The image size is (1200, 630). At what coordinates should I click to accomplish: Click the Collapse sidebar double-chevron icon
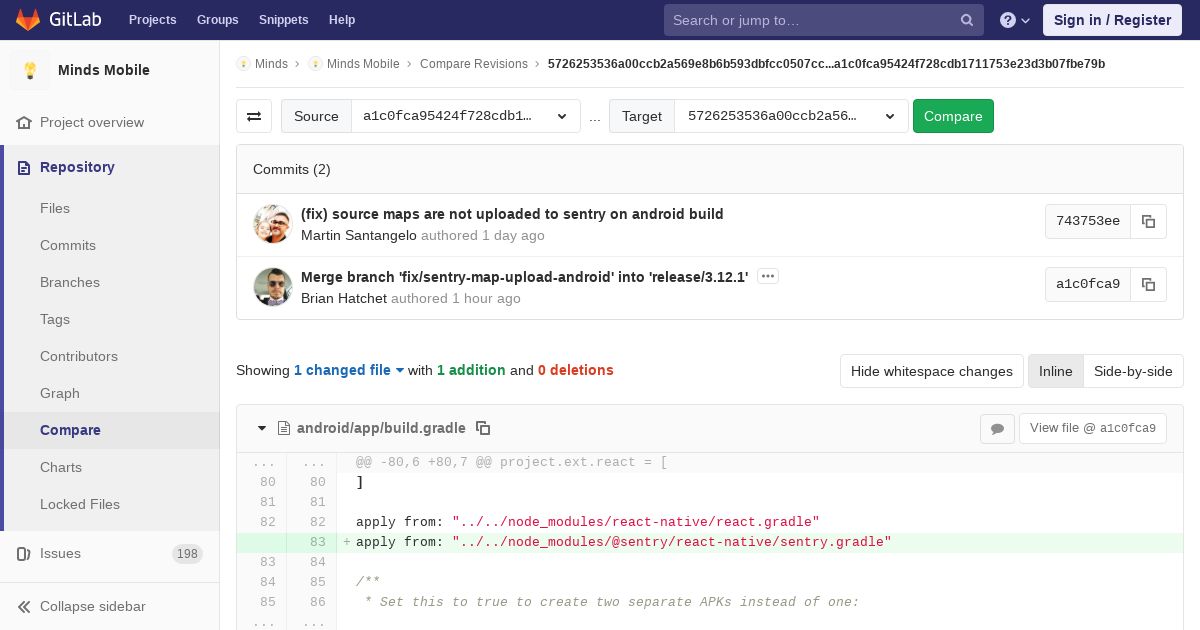coord(24,606)
